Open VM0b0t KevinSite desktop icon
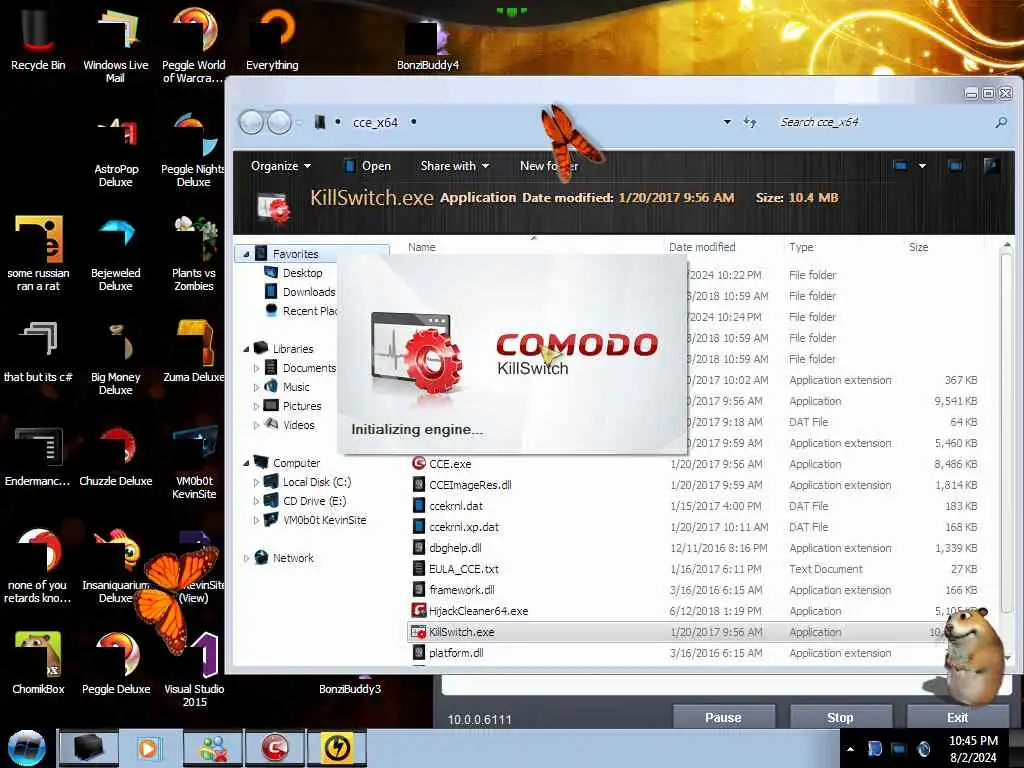 [193, 462]
